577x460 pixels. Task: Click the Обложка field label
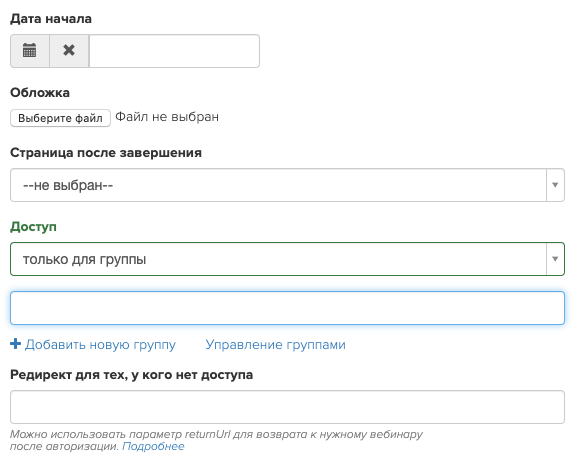click(40, 93)
